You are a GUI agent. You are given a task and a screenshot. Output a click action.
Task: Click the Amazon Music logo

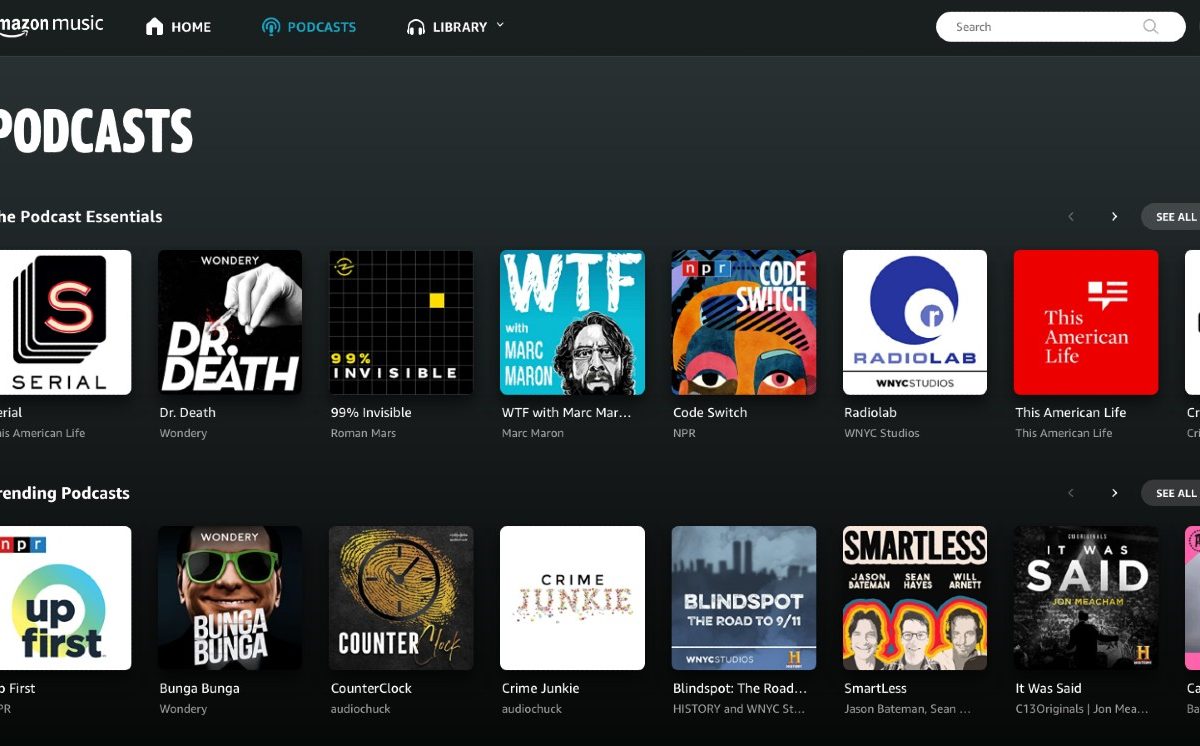(x=52, y=26)
